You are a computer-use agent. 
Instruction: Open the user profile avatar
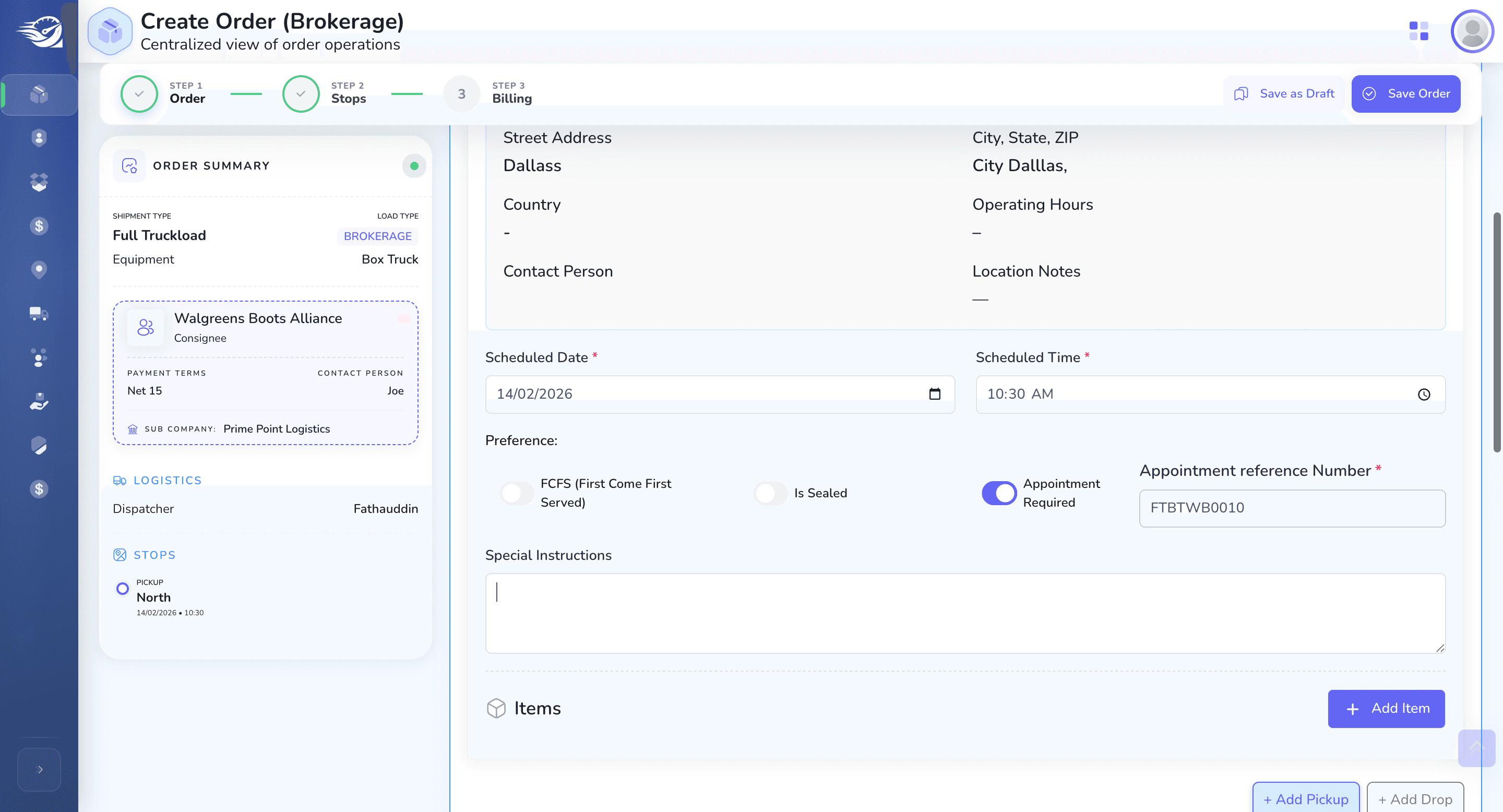[1472, 31]
